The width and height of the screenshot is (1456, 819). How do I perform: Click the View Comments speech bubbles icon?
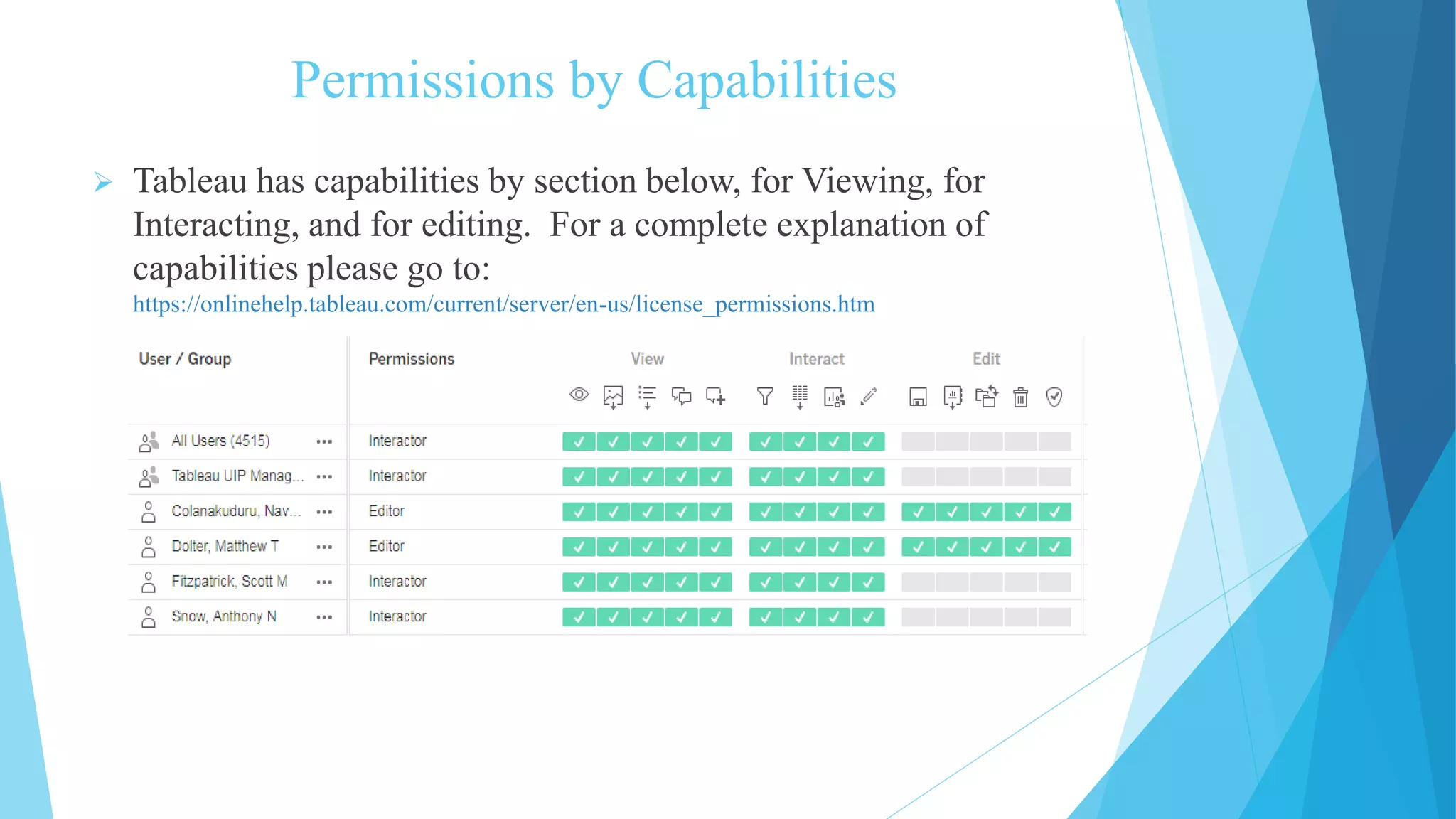pyautogui.click(x=681, y=396)
